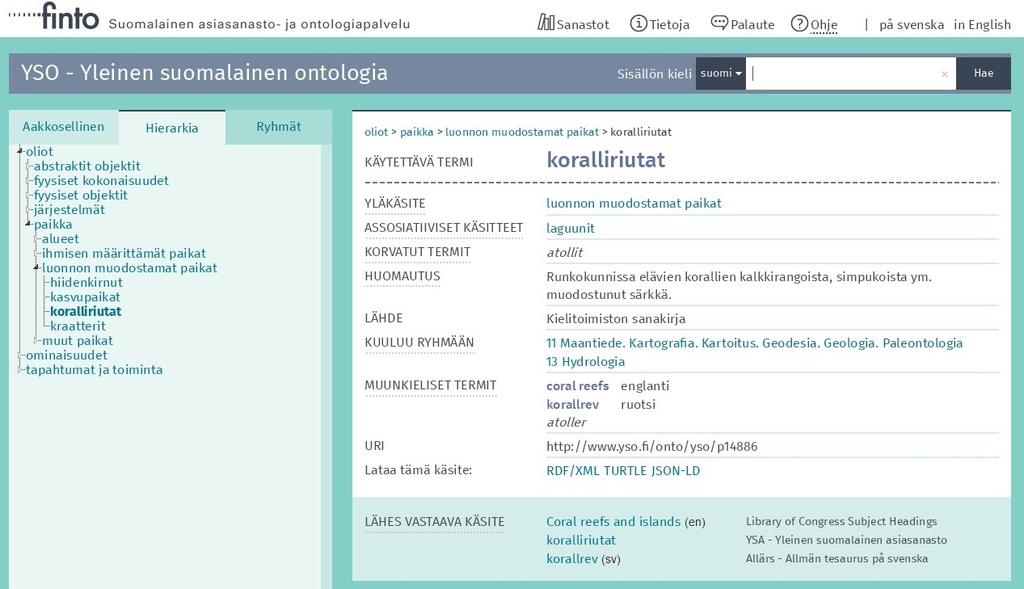Open korallrev (sv) Allärs match
Screen dimensions: 1024x589
click(572, 559)
